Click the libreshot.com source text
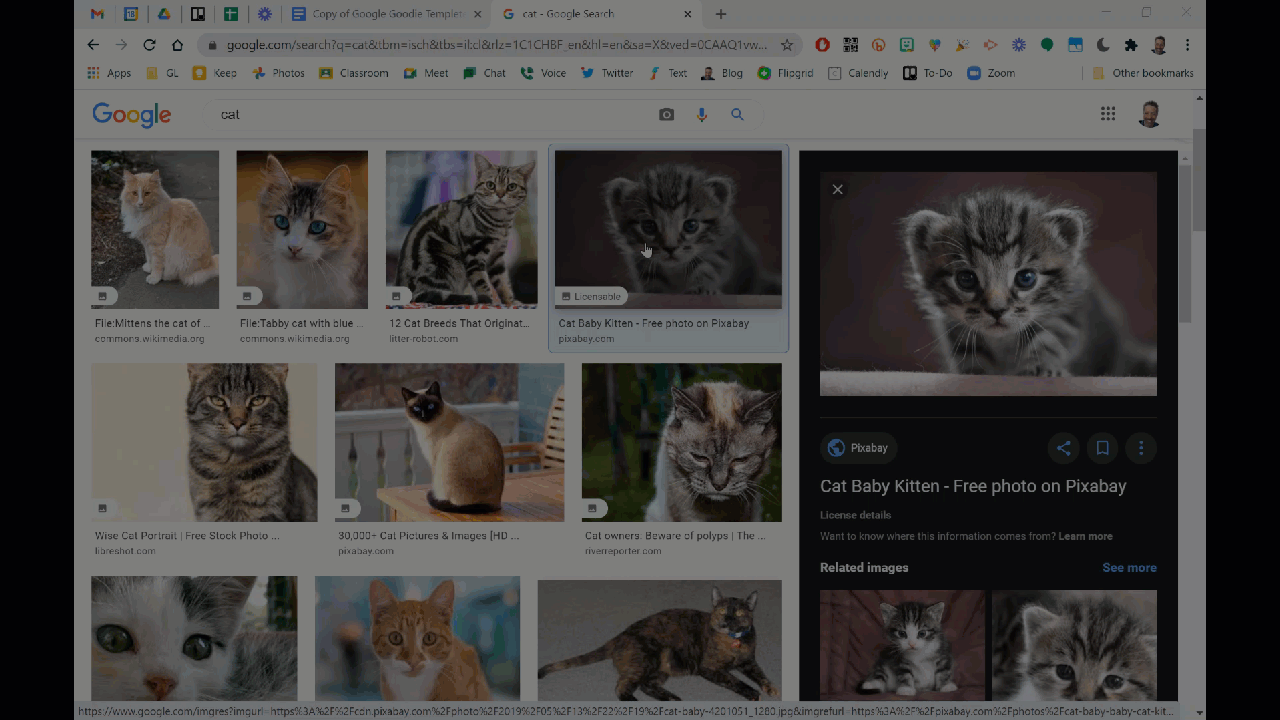This screenshot has width=1280, height=720. coord(125,551)
